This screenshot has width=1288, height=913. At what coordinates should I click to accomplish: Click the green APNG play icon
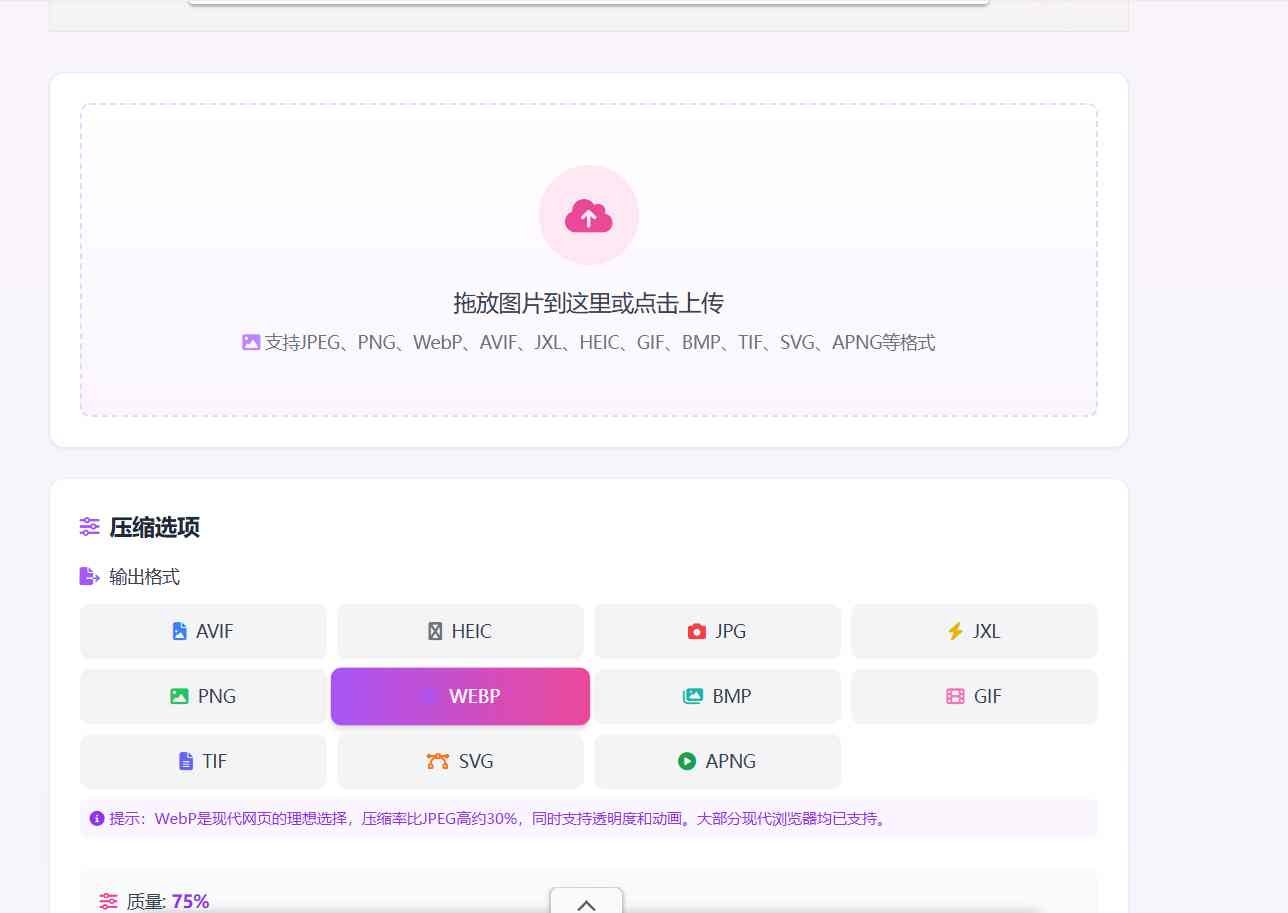point(686,761)
